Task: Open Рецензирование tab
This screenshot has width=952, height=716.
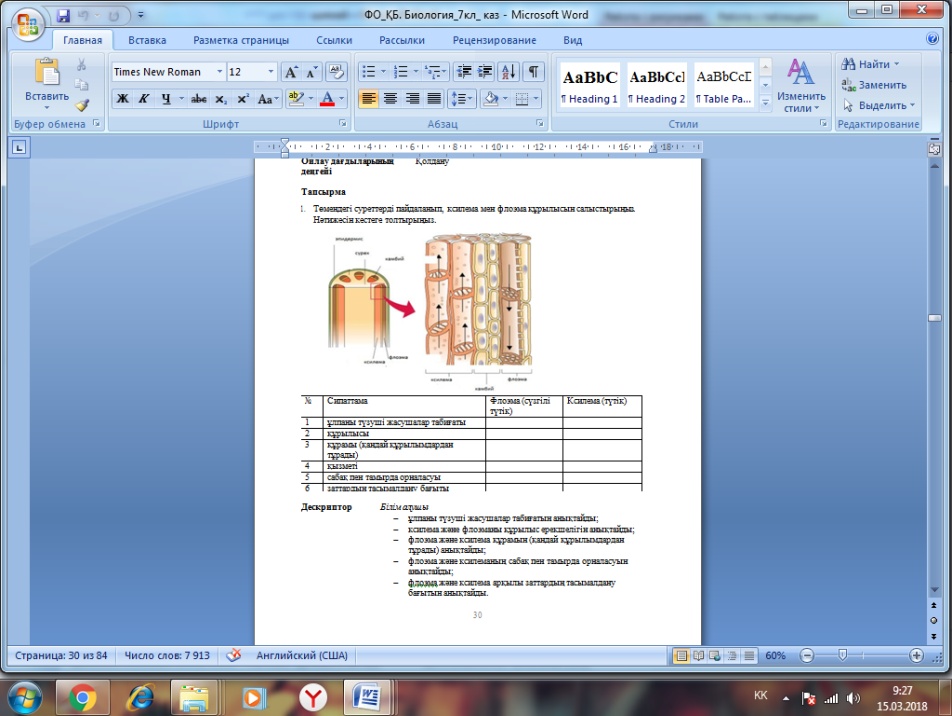Action: click(494, 40)
